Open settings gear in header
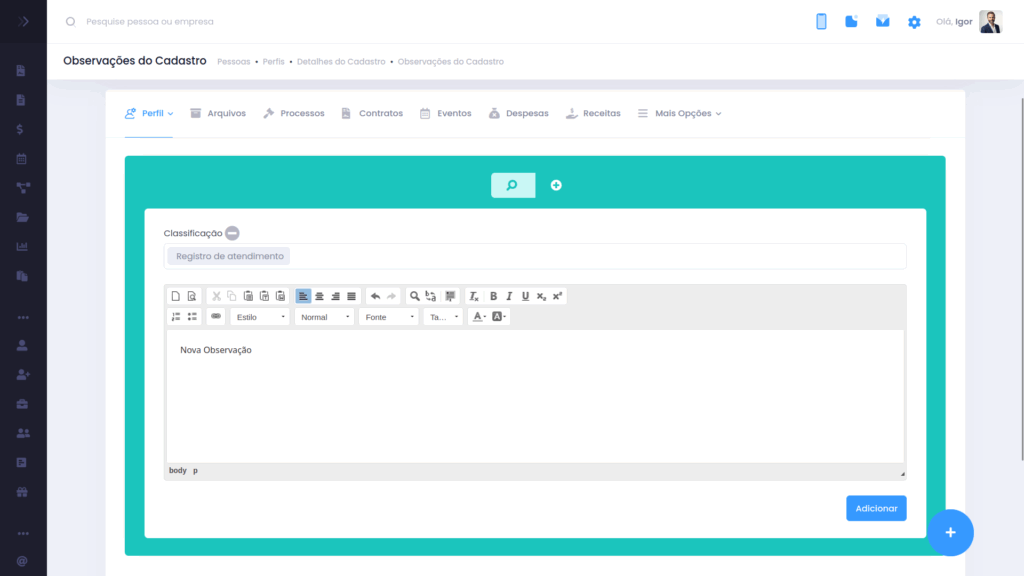The image size is (1024, 576). tap(914, 22)
